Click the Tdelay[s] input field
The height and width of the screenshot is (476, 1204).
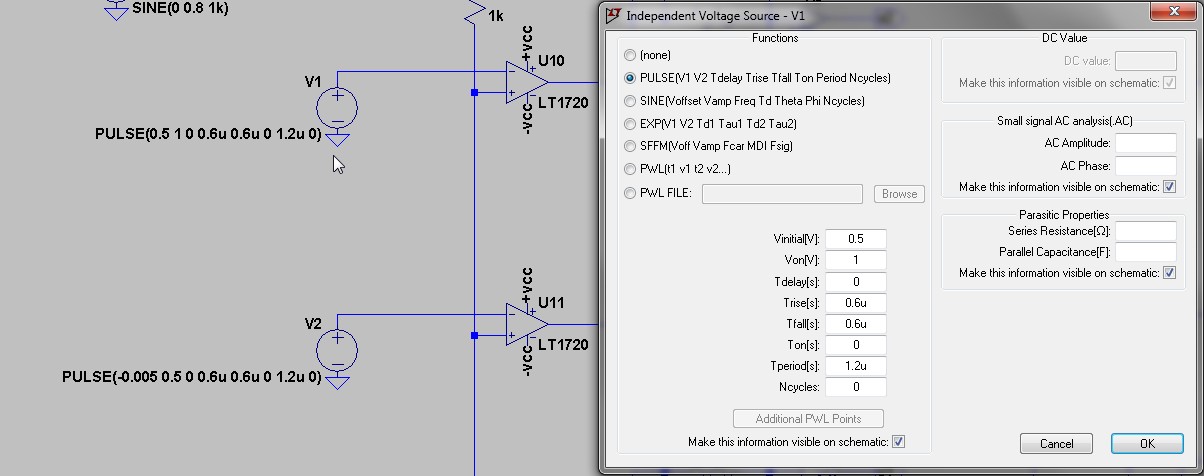click(856, 282)
